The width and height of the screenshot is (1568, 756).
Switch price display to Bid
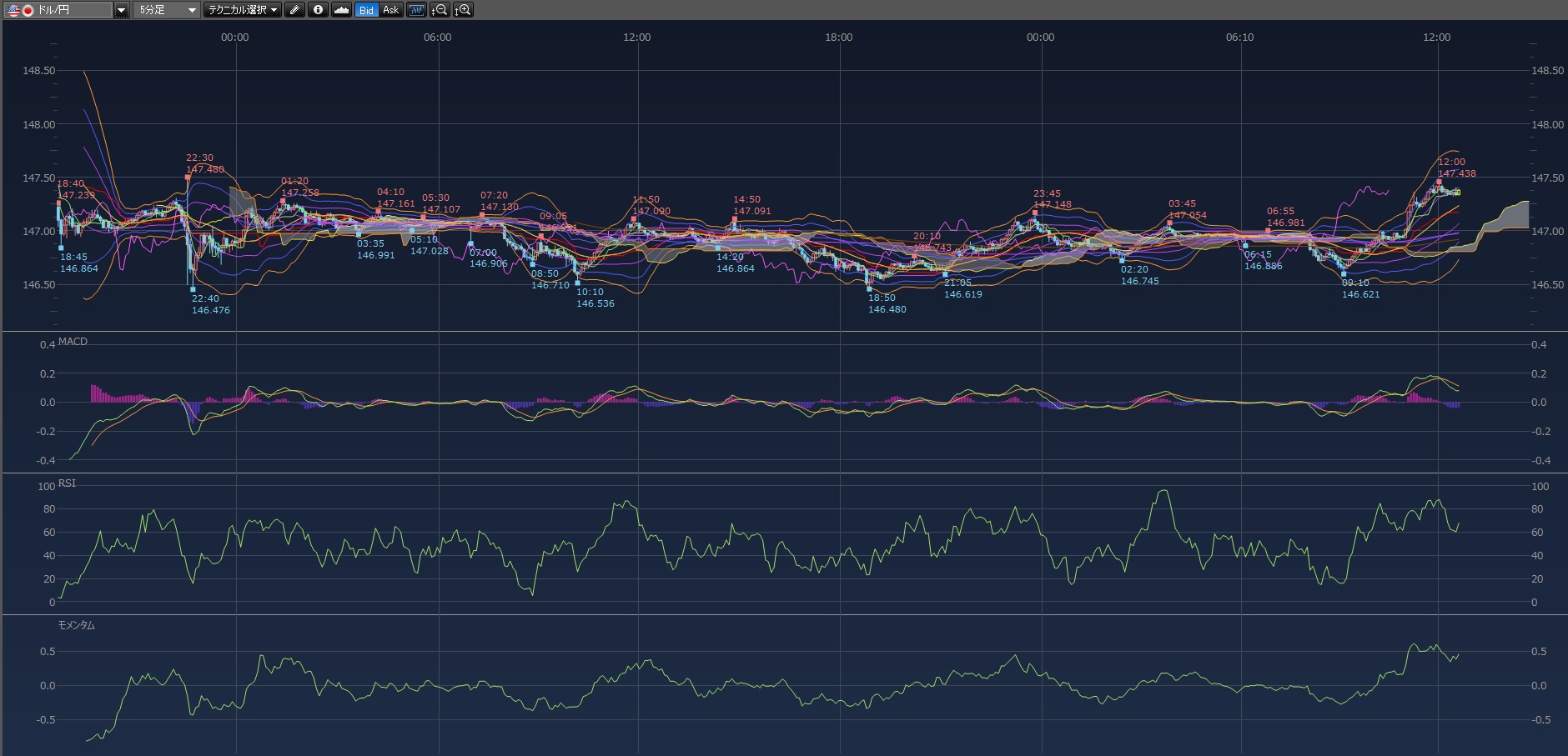366,10
